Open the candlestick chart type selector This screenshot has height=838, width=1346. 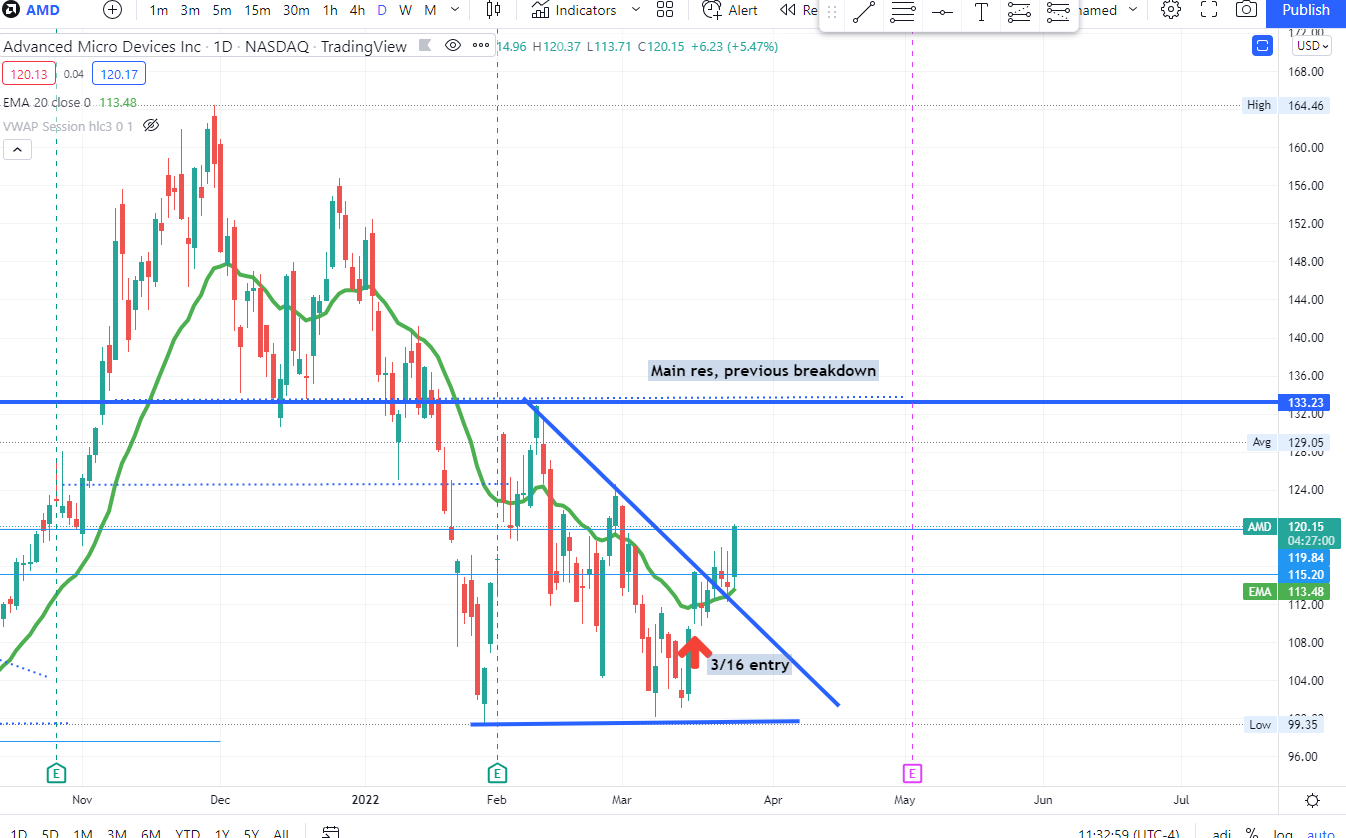pos(493,10)
